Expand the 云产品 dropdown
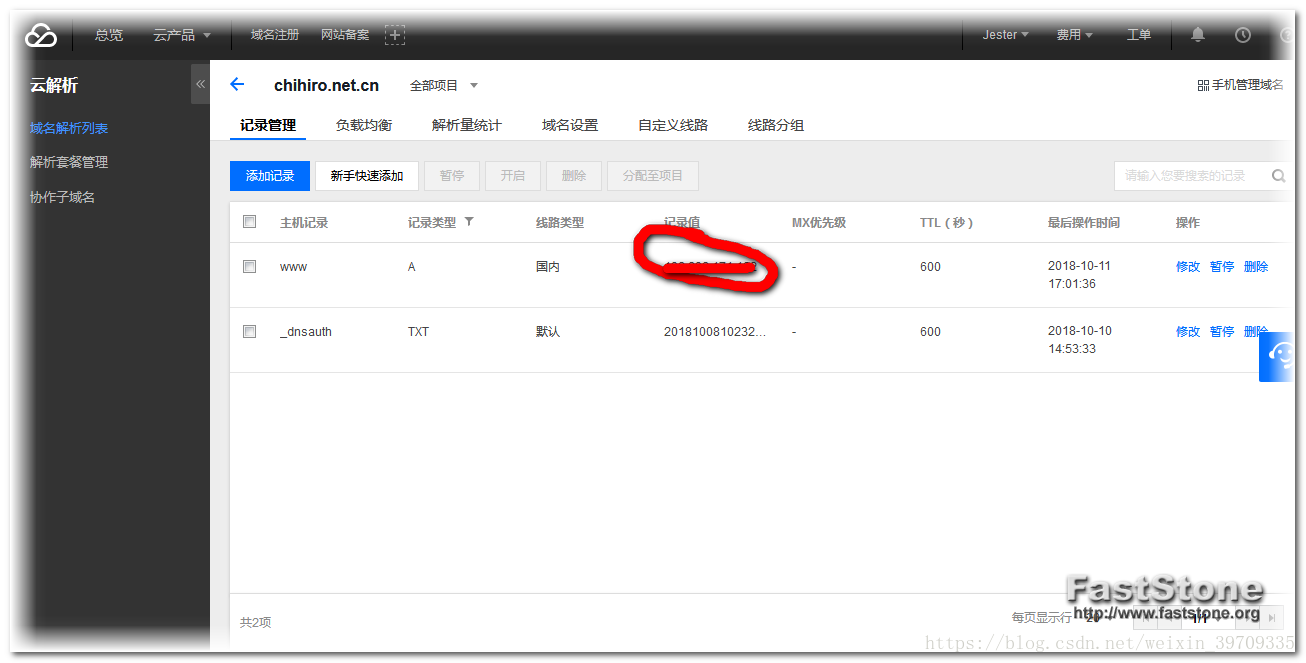 pyautogui.click(x=182, y=35)
